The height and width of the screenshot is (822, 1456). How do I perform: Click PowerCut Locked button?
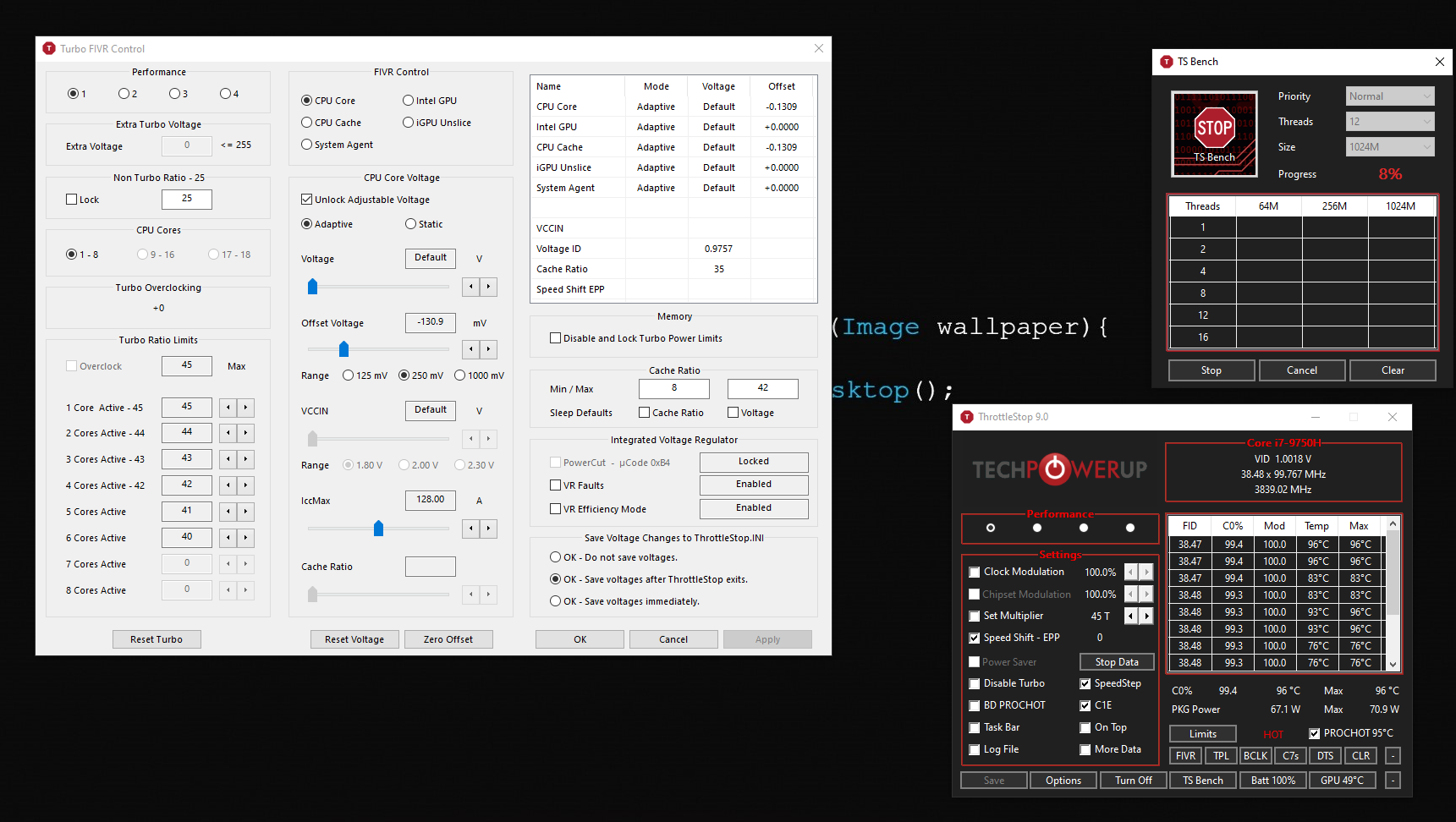754,462
